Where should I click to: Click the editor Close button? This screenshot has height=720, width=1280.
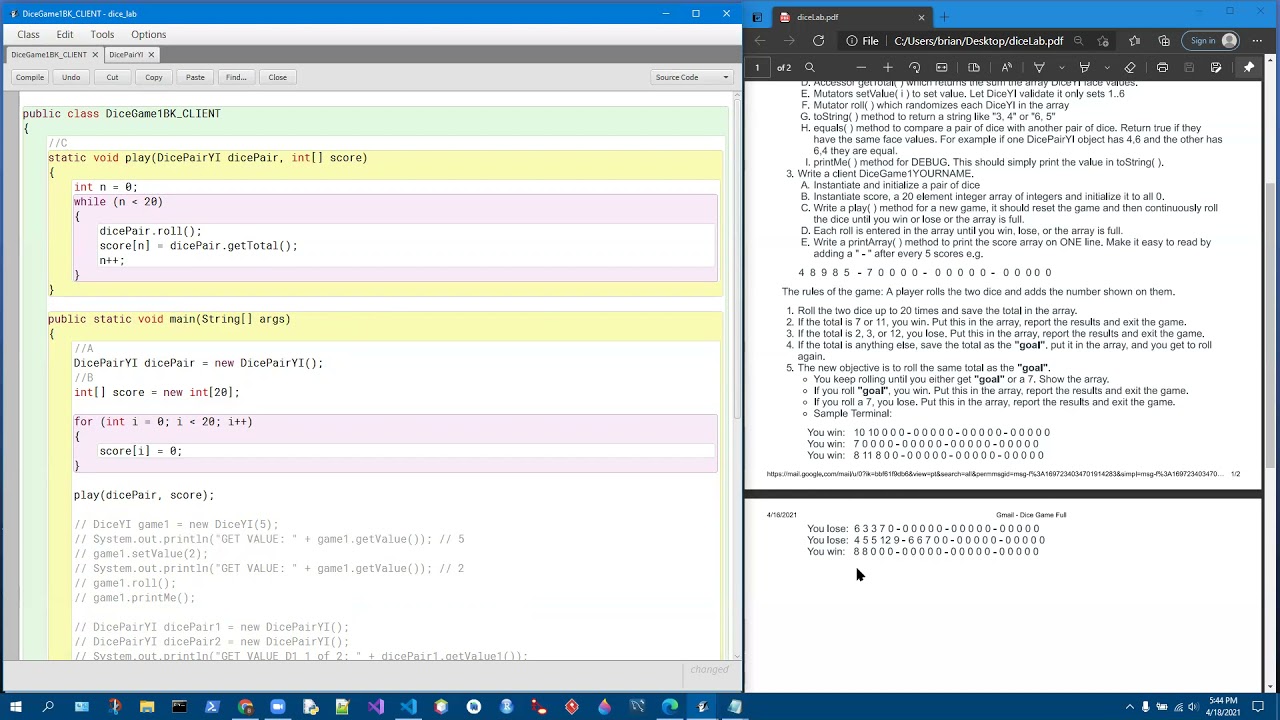[277, 77]
